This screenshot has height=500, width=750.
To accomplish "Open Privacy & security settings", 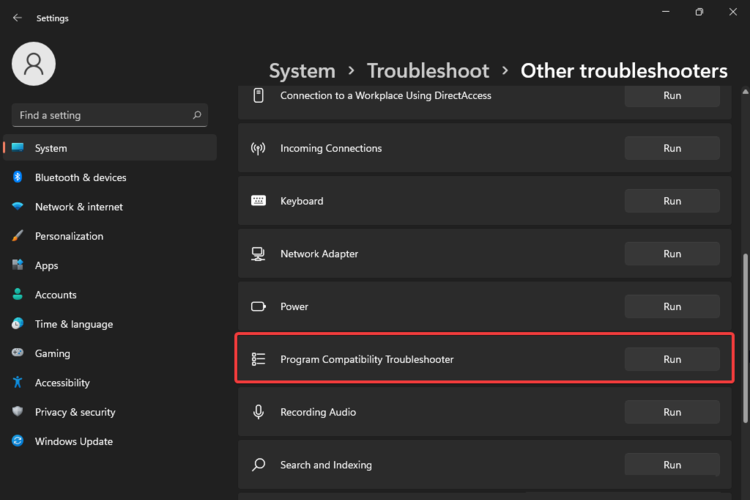I will click(75, 412).
